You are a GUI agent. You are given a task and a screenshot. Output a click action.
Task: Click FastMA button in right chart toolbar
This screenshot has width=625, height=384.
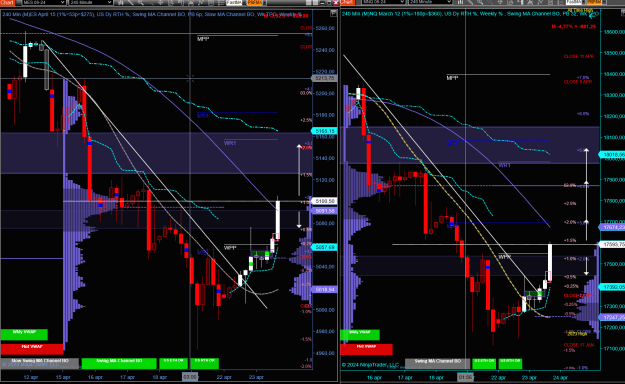coord(574,2)
